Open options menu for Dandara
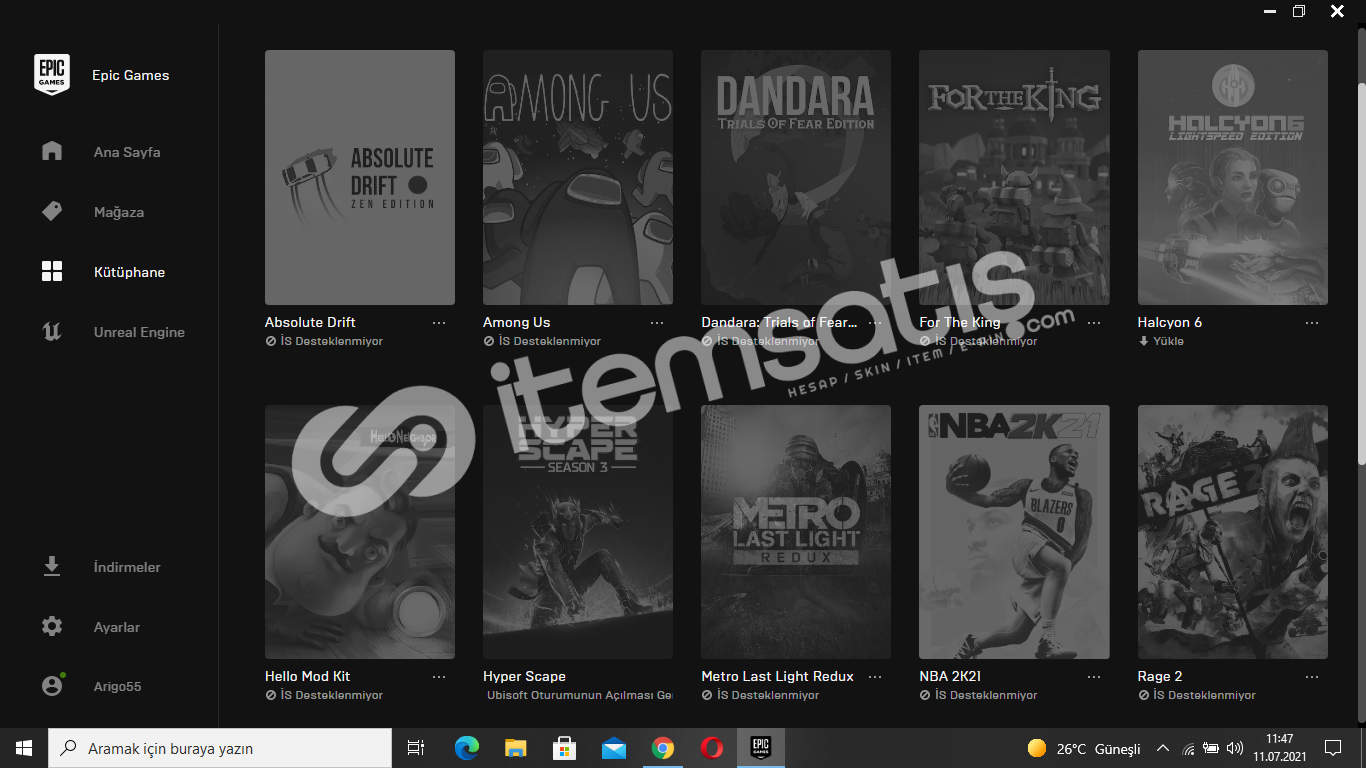Screen dimensions: 1366x768 click(875, 322)
